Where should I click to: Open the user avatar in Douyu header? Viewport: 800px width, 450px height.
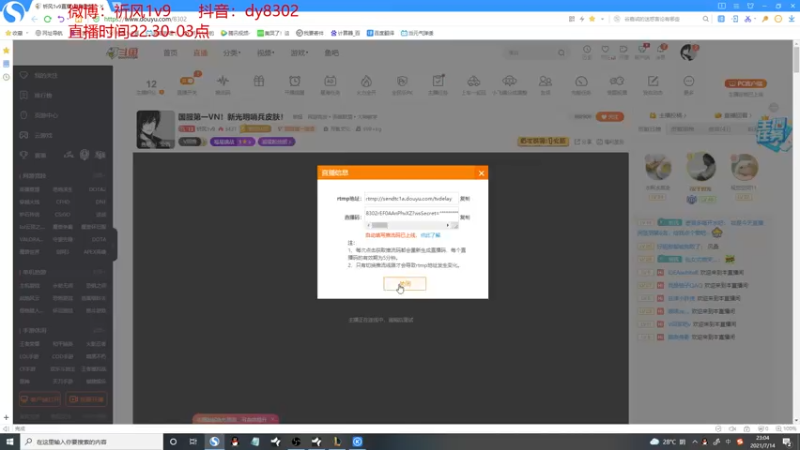coord(688,53)
